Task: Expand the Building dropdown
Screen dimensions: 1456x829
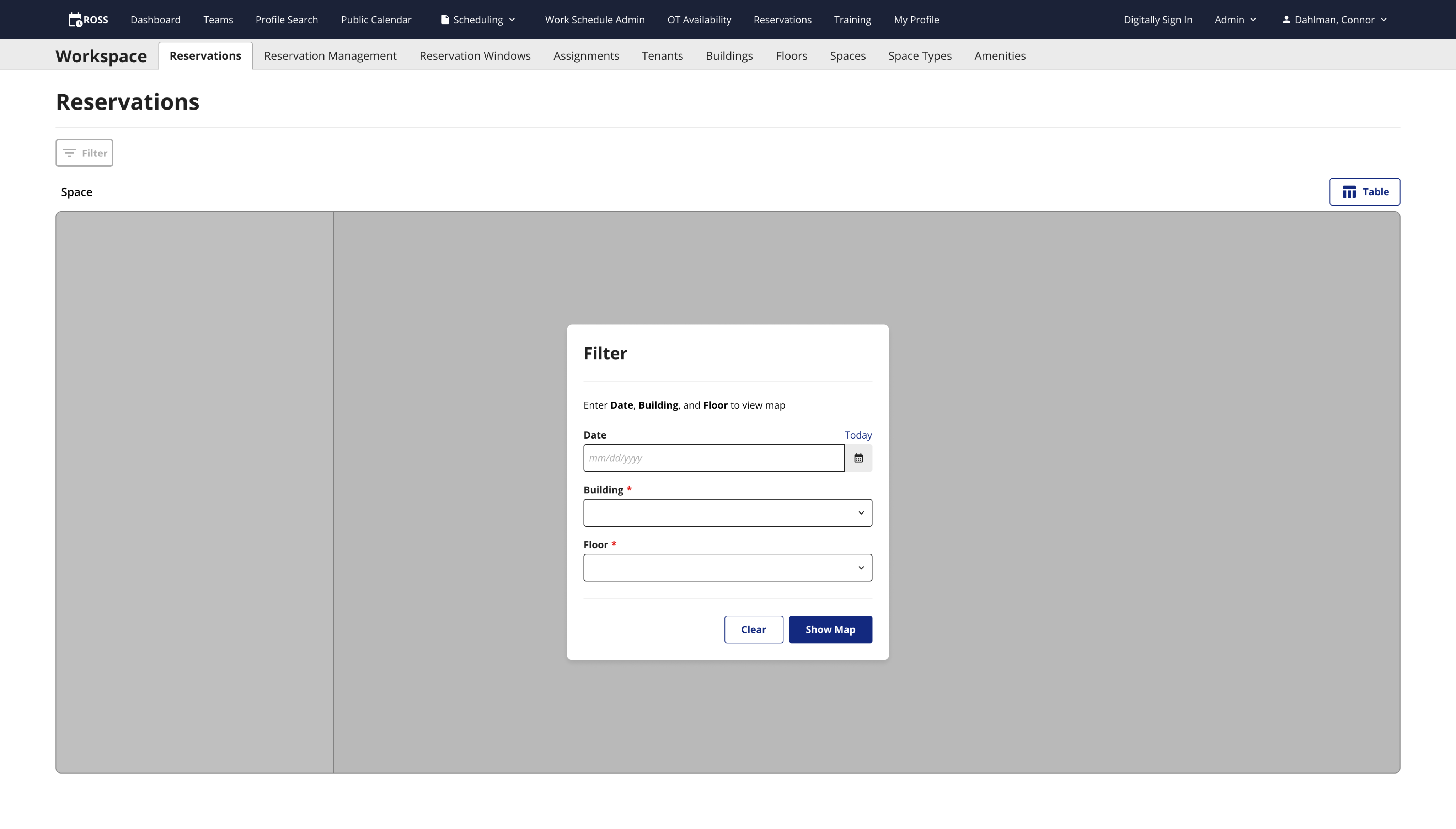Action: [727, 513]
